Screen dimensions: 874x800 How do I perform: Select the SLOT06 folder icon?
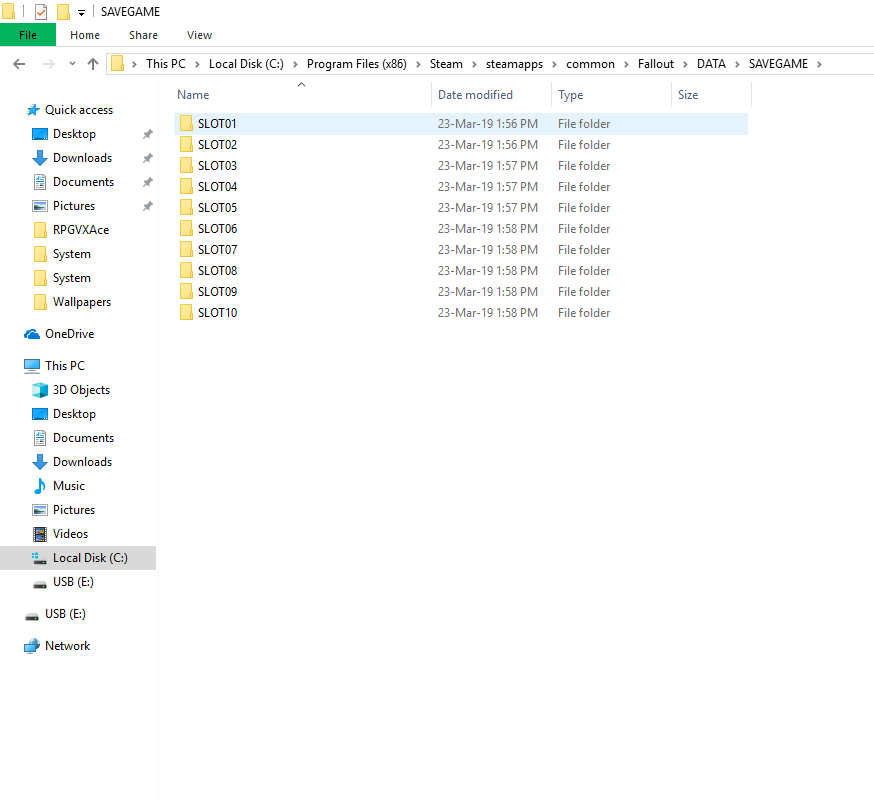tap(186, 229)
